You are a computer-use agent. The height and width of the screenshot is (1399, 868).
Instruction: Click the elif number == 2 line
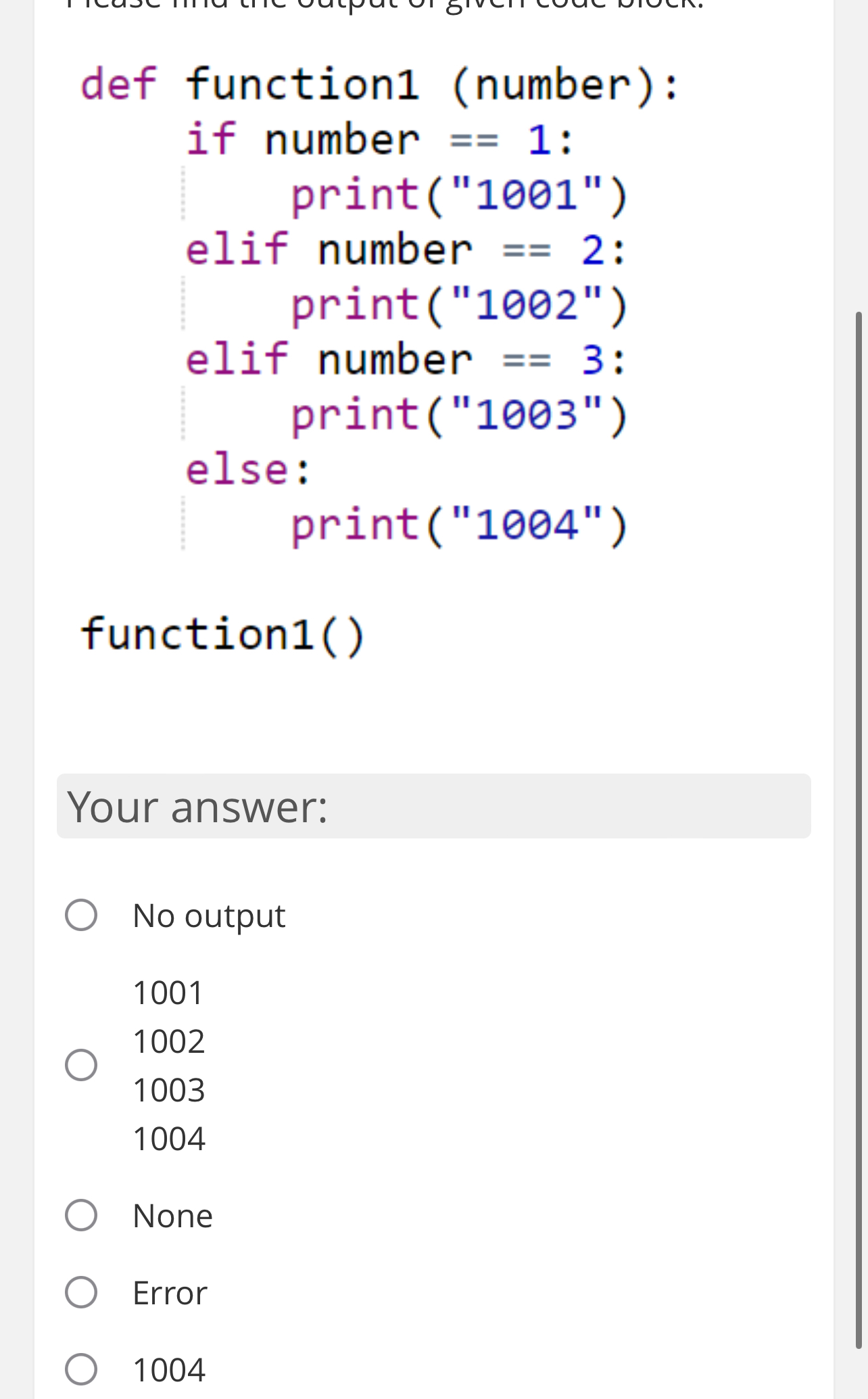click(x=406, y=250)
